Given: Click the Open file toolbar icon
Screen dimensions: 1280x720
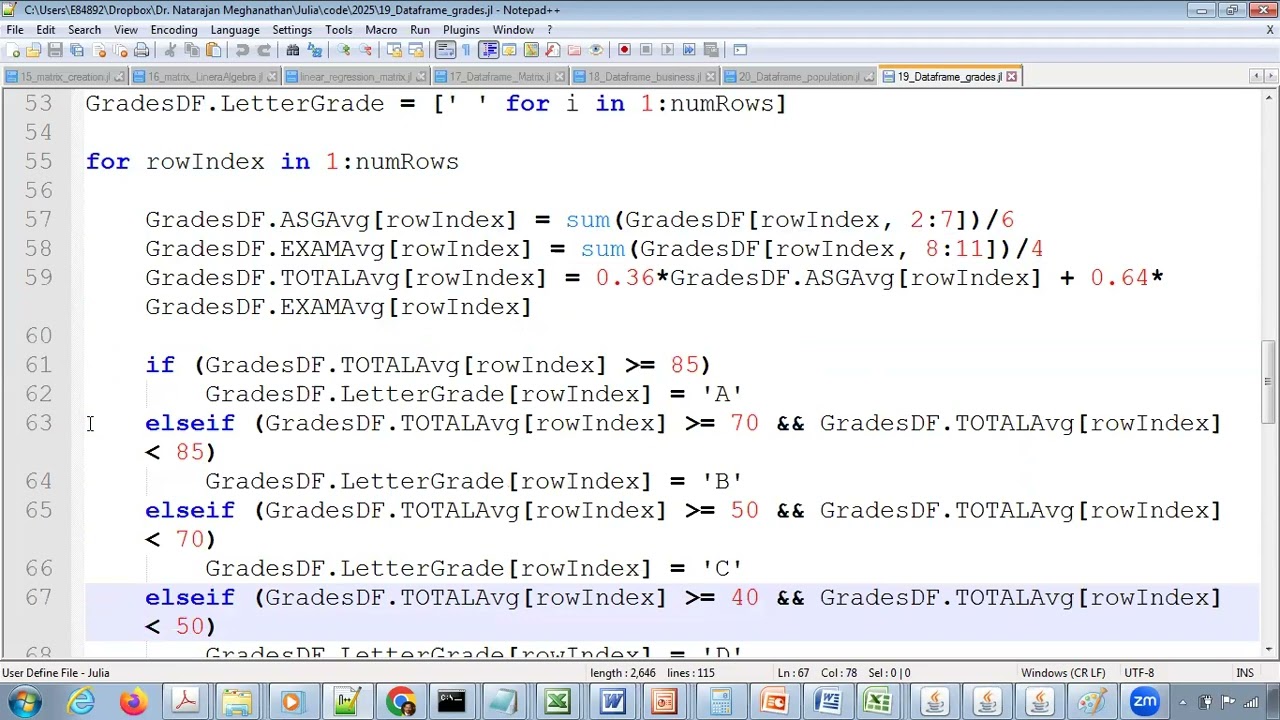Looking at the screenshot, I should 33,50.
